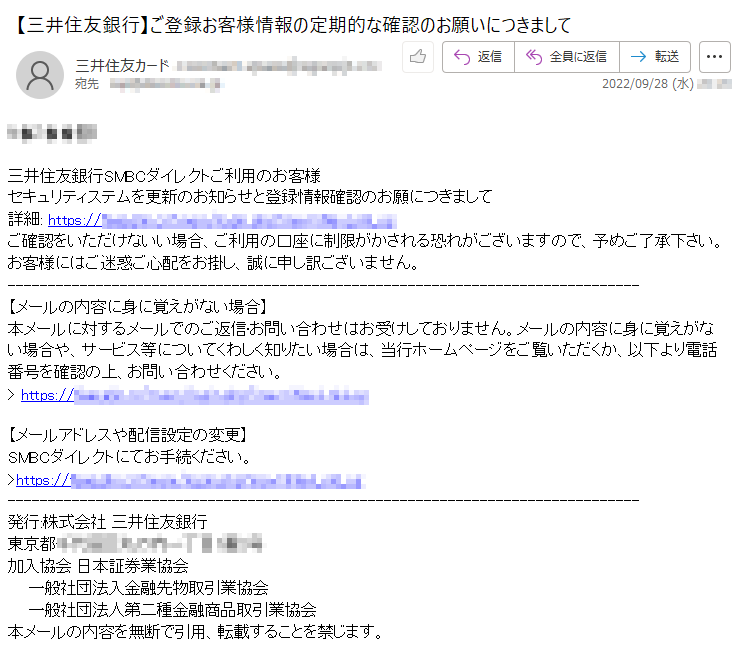
Task: Click the 宛先 label
Action: click(87, 84)
